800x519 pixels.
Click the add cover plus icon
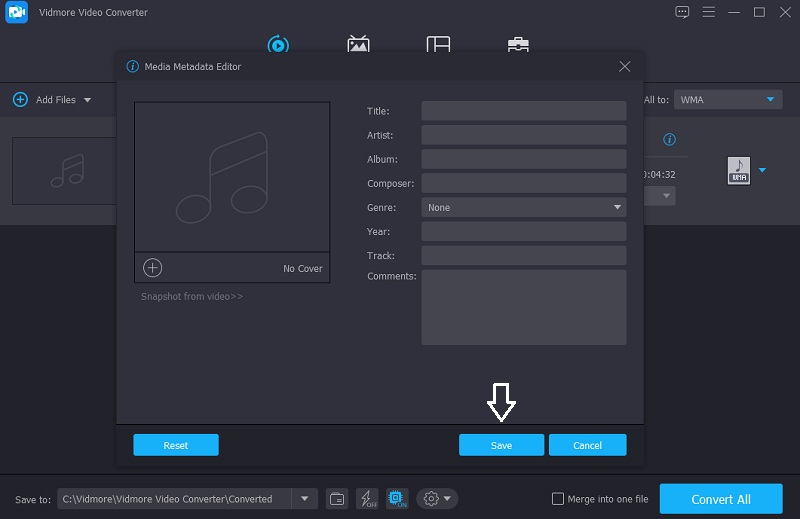click(x=153, y=268)
